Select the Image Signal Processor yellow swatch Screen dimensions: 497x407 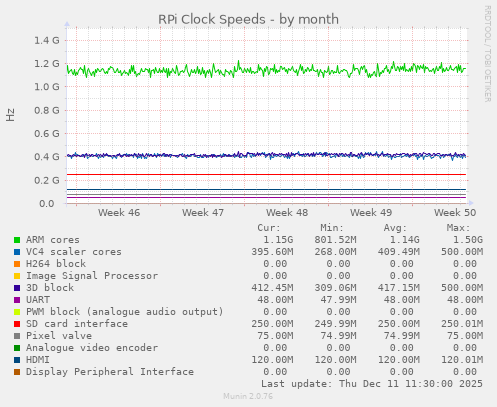[17, 276]
